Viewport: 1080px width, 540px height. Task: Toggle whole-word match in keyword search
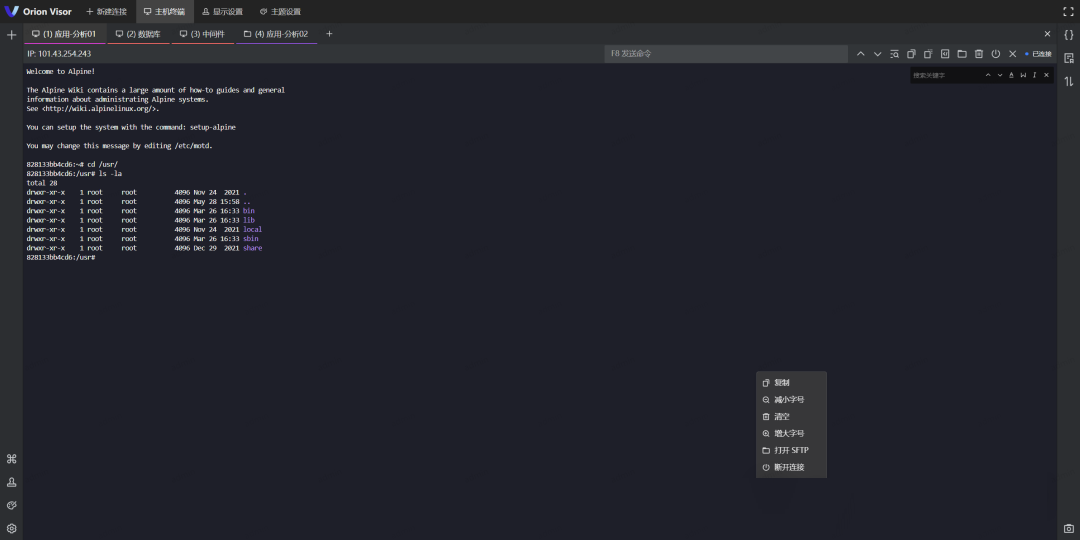pyautogui.click(x=1023, y=75)
